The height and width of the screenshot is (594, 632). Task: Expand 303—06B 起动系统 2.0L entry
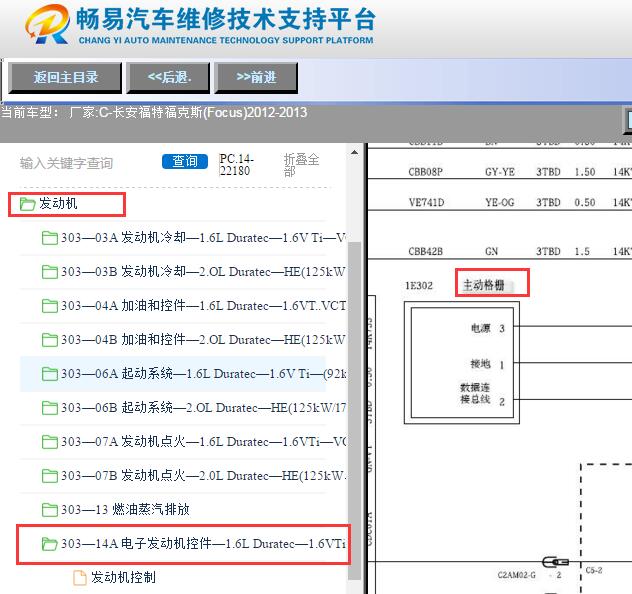pyautogui.click(x=204, y=408)
